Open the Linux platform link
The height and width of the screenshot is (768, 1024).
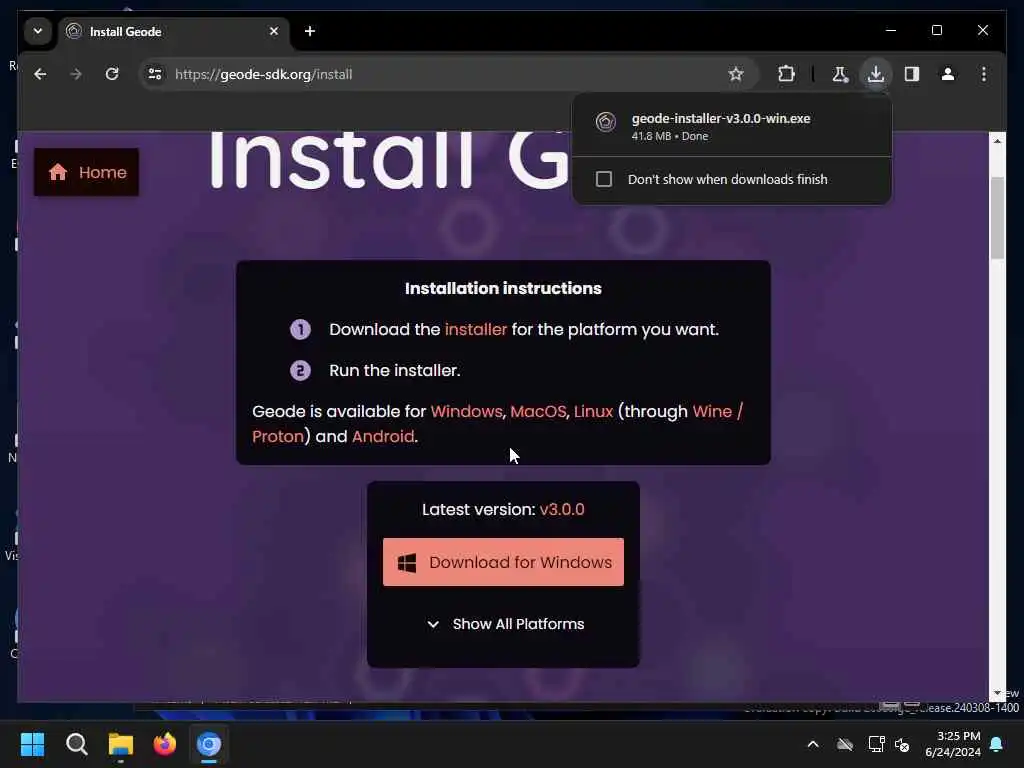593,411
